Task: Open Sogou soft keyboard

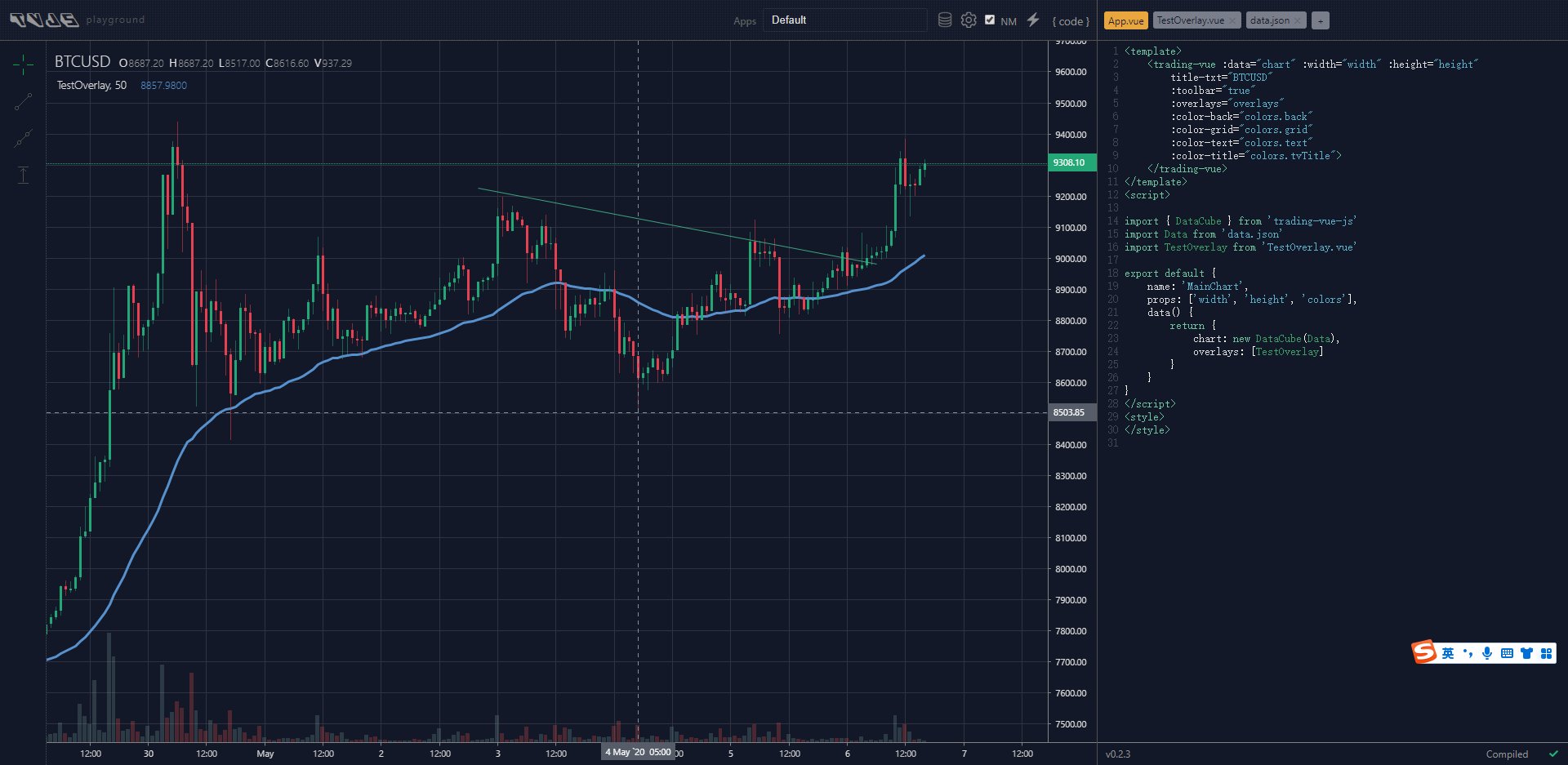Action: (1507, 653)
